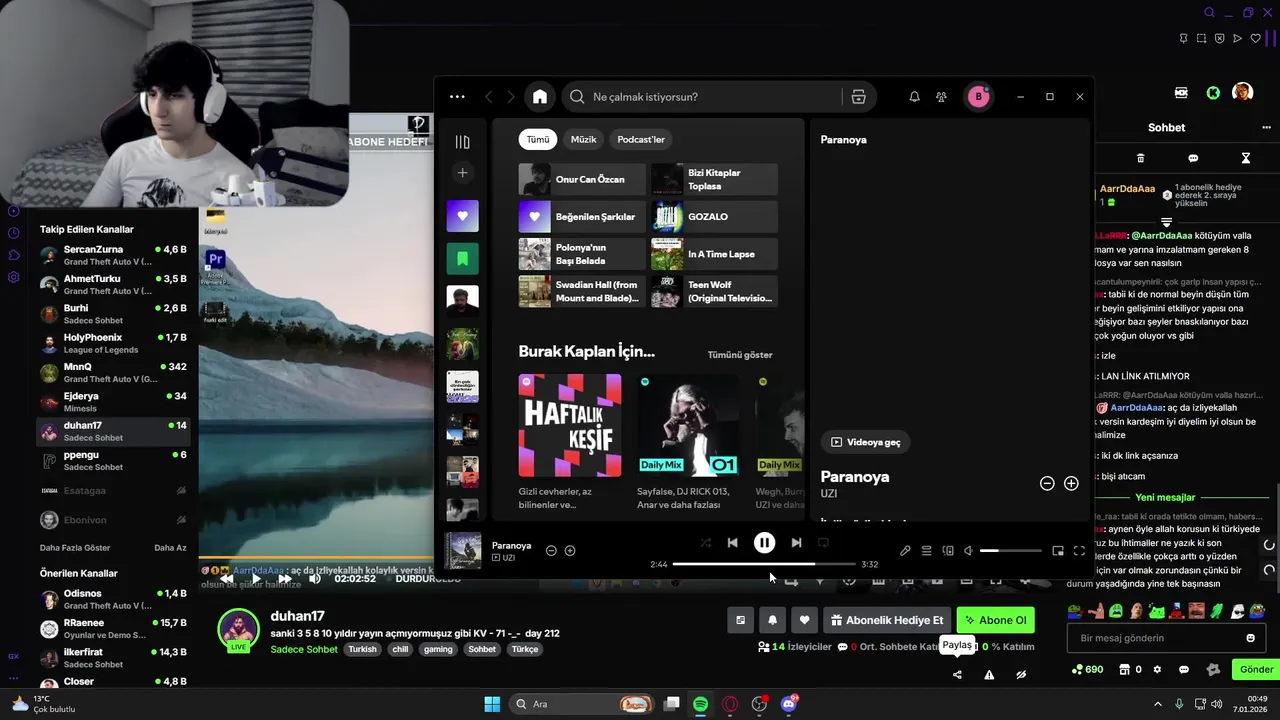The height and width of the screenshot is (720, 1280).
Task: Open the Spotify play queue
Action: pyautogui.click(x=927, y=550)
